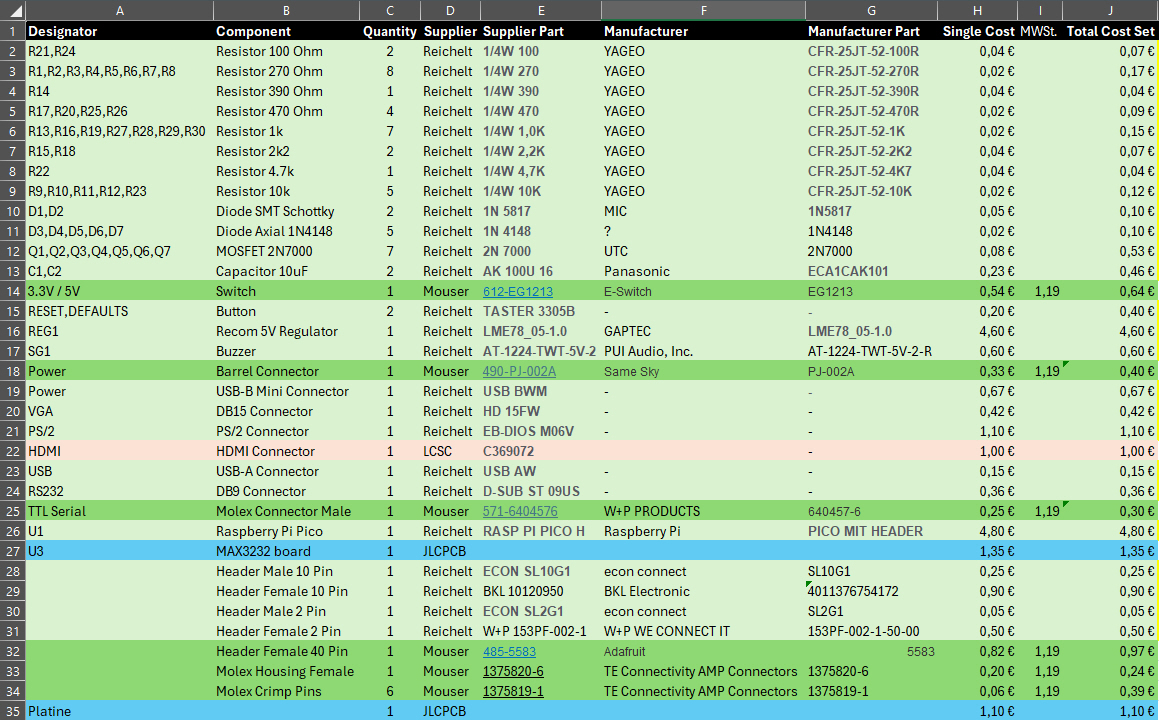This screenshot has width=1159, height=720.
Task: Click the Manufacturer Part header cell
Action: pyautogui.click(x=871, y=31)
